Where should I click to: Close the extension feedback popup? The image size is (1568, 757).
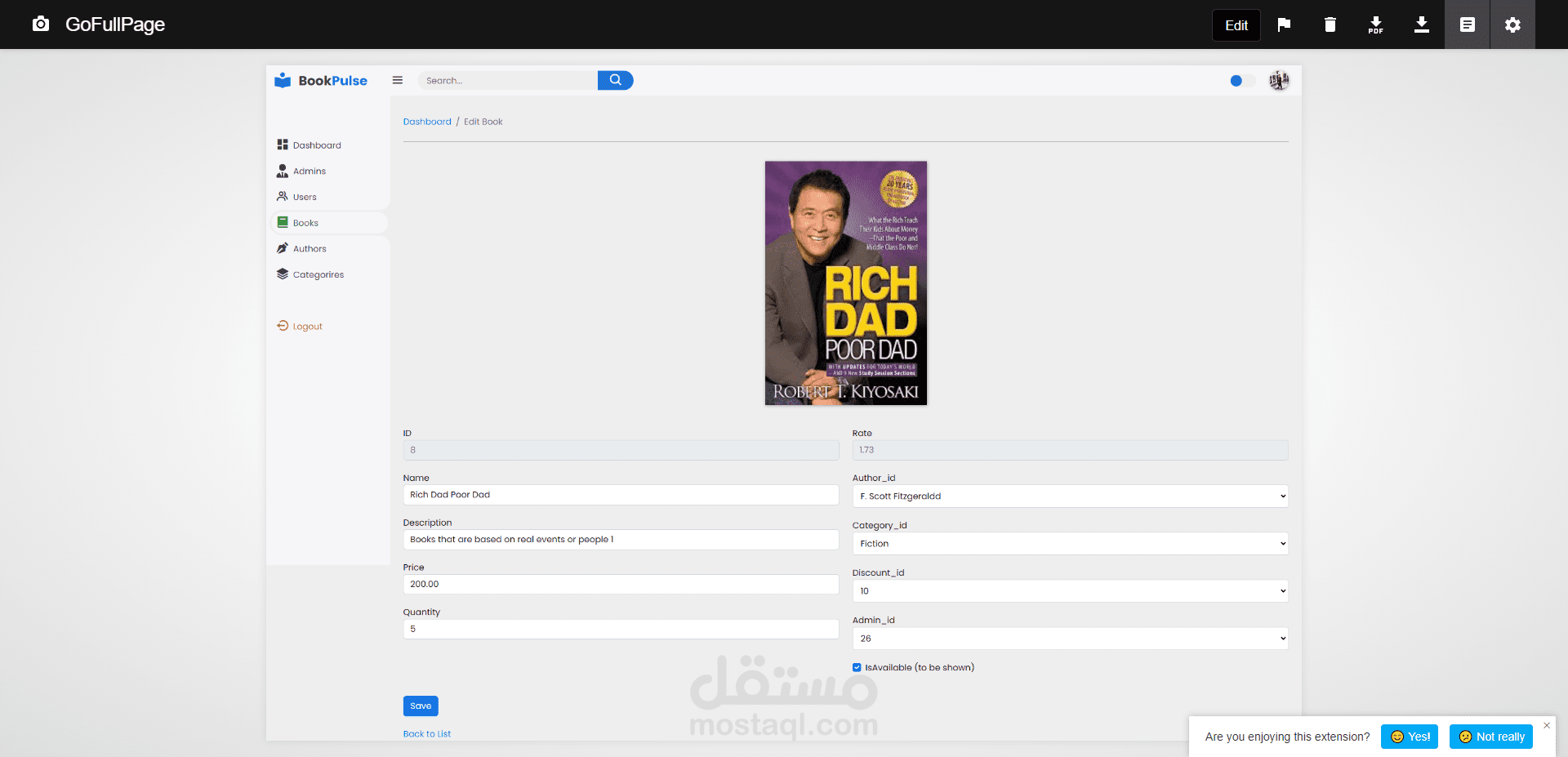1546,725
